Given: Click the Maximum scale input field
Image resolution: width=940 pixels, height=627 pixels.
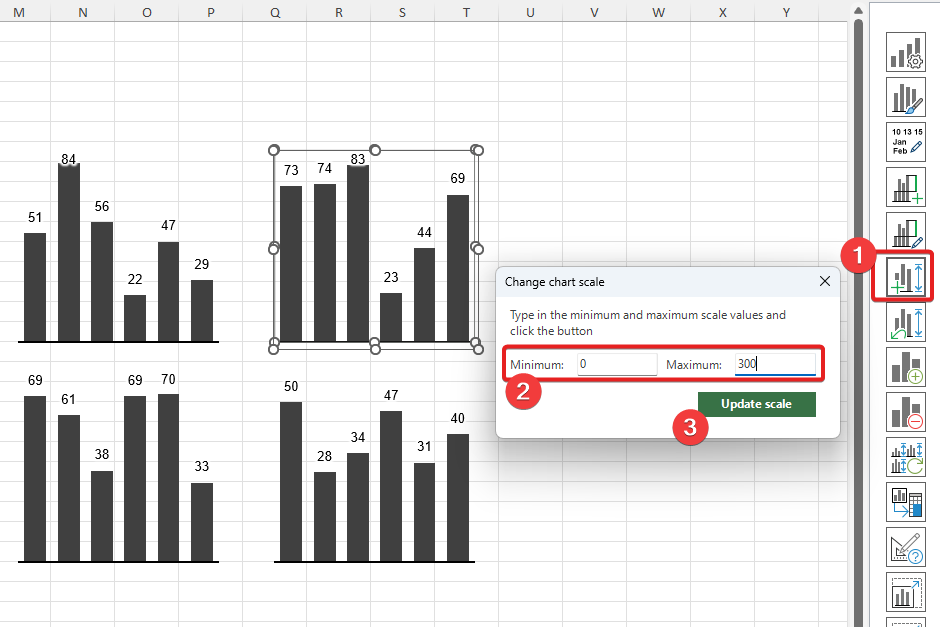Looking at the screenshot, I should tap(774, 364).
